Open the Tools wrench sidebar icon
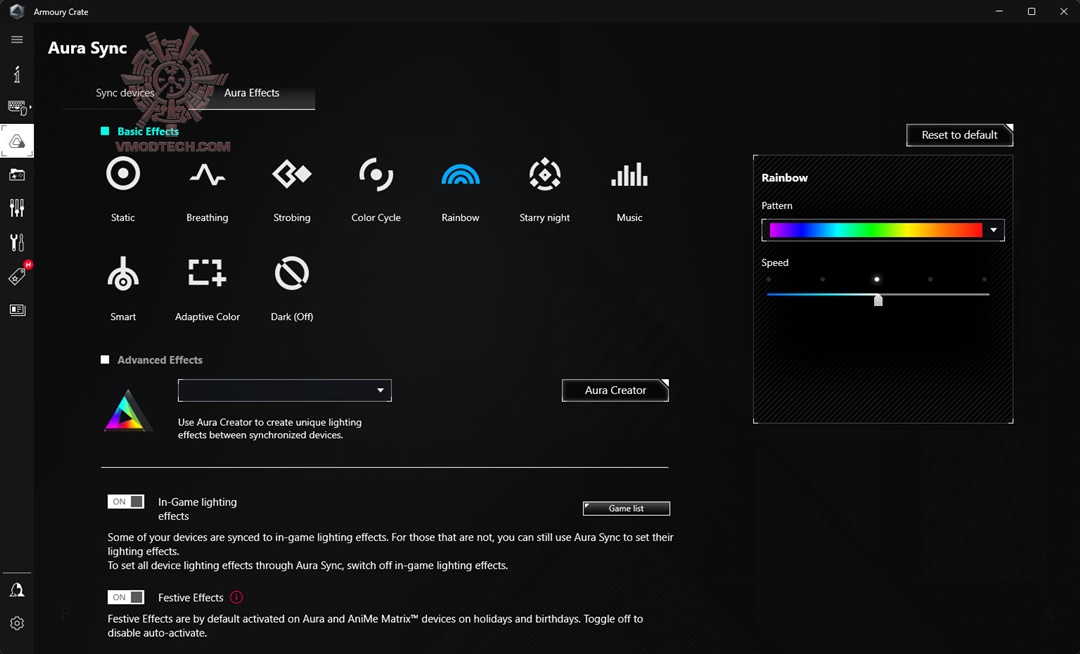1080x654 pixels. tap(17, 242)
